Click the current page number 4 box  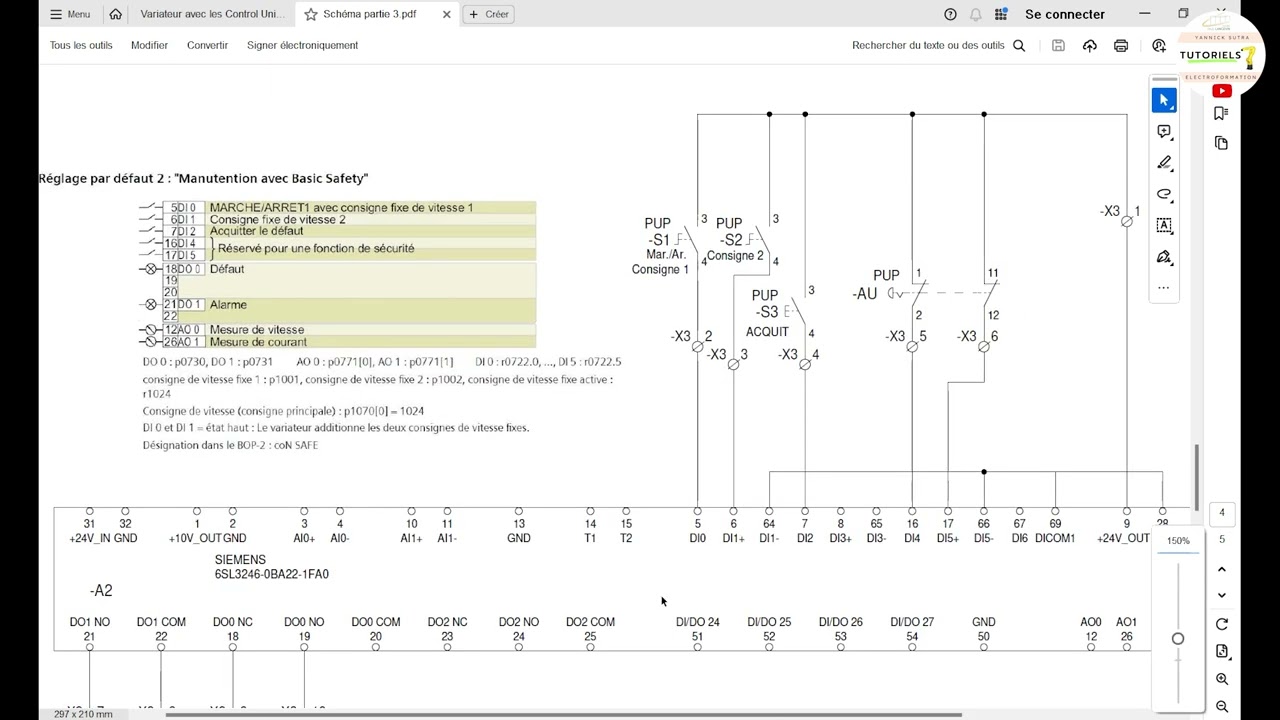1221,513
